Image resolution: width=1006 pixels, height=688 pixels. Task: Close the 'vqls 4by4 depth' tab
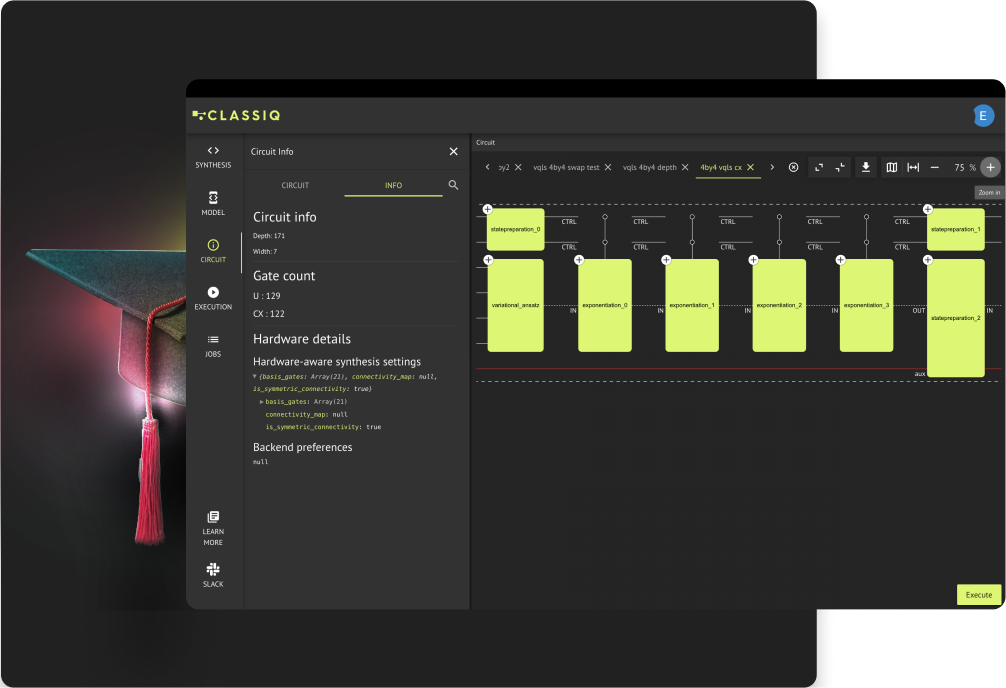pos(685,167)
